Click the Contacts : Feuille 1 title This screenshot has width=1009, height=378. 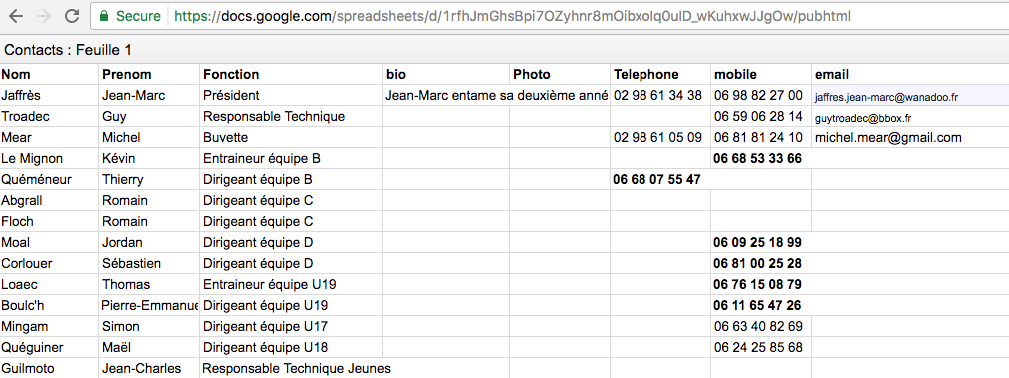(x=68, y=50)
